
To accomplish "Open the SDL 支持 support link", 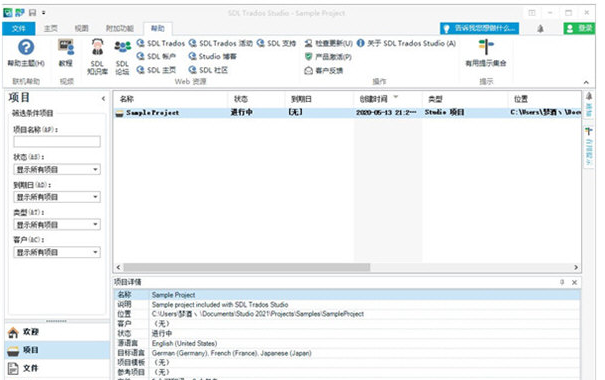I will (277, 43).
